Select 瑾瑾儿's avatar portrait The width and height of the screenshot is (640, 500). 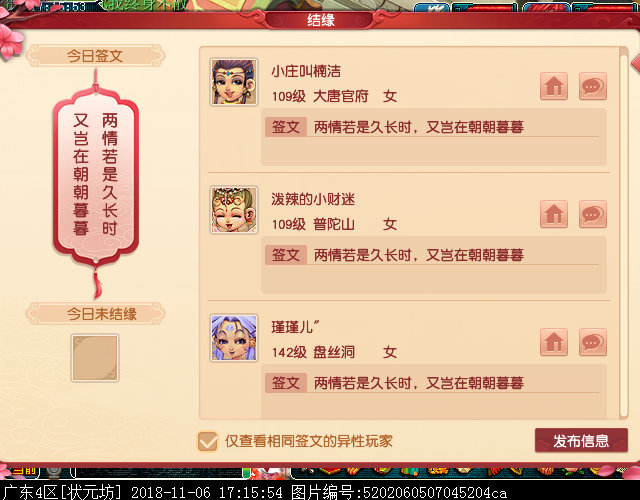pyautogui.click(x=234, y=338)
